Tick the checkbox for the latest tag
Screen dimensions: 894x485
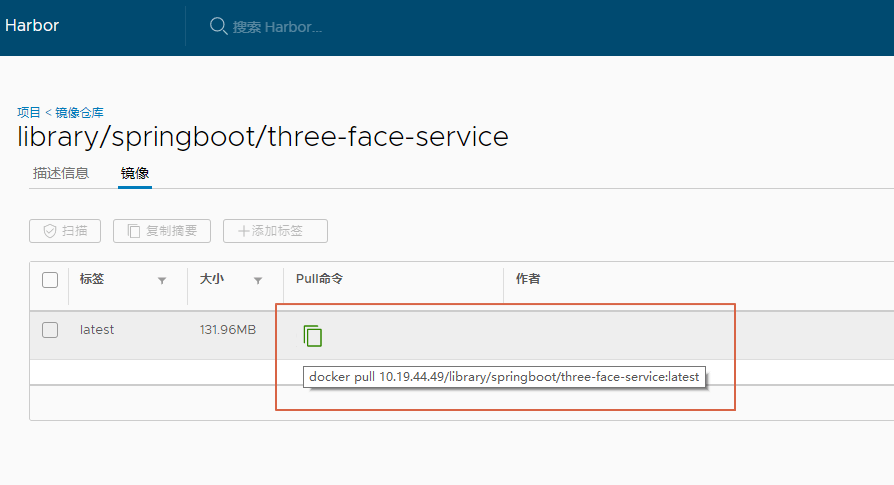click(x=50, y=330)
